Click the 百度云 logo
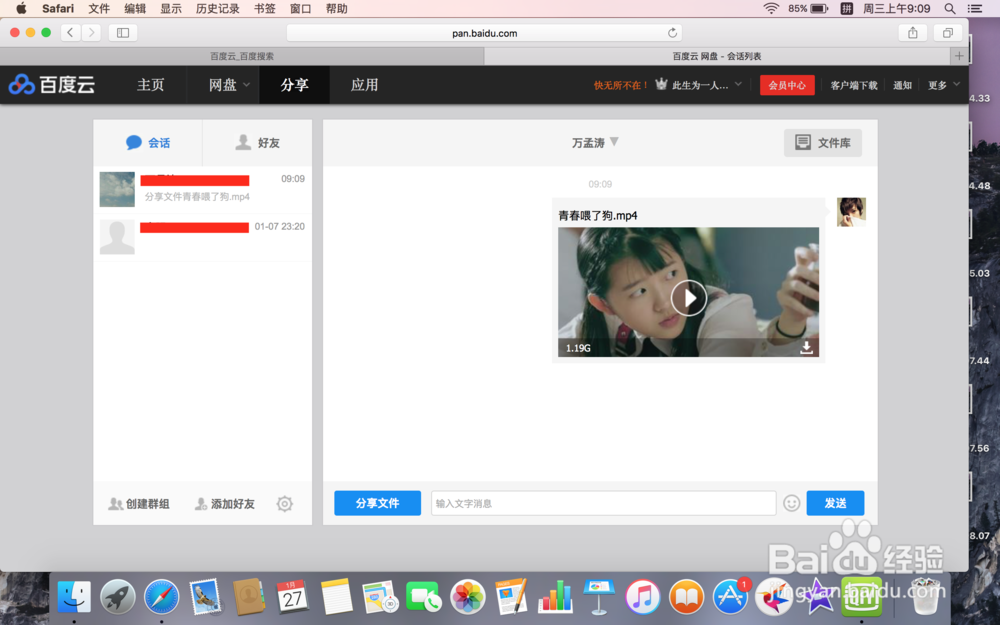The height and width of the screenshot is (625, 1000). coord(52,84)
